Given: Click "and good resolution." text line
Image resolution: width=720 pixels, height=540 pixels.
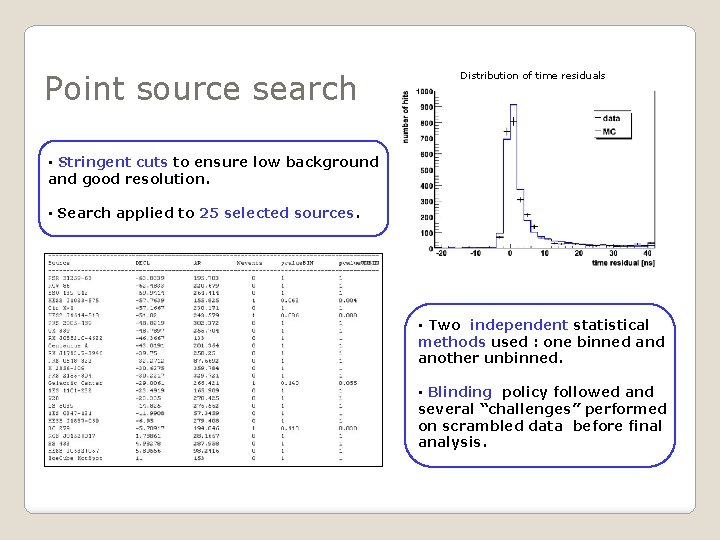Looking at the screenshot, I should click(x=129, y=179).
